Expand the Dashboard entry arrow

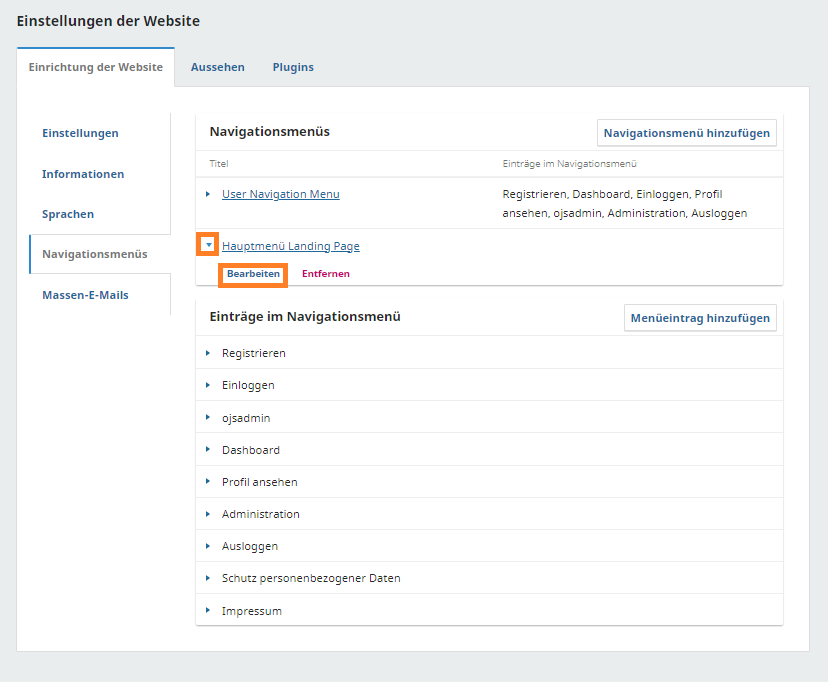coord(208,449)
